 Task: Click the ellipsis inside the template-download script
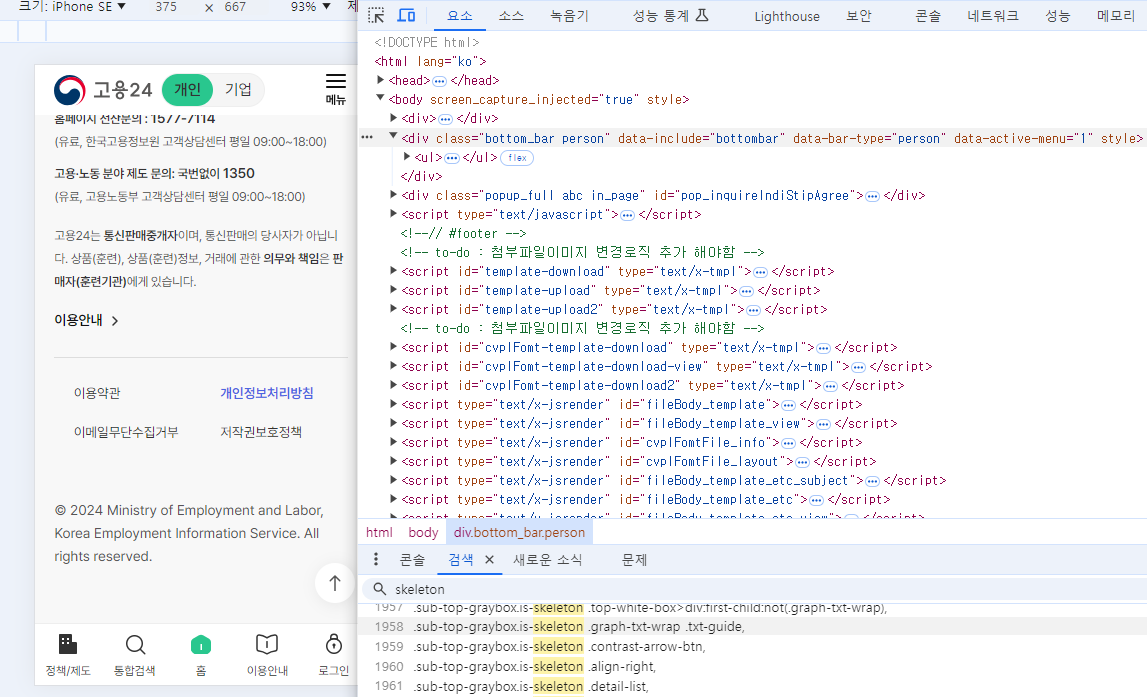760,272
